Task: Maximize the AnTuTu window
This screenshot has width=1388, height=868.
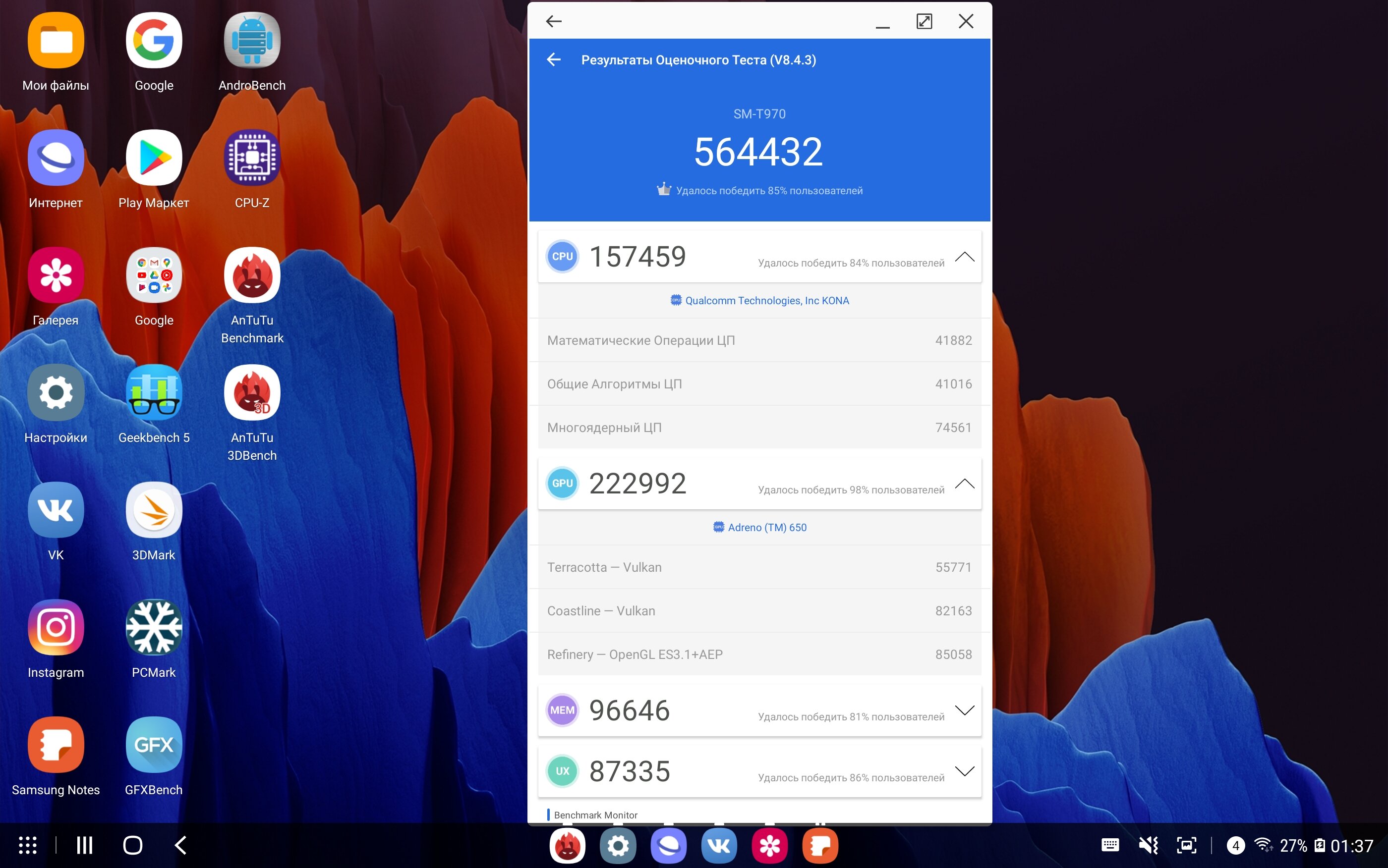Action: pyautogui.click(x=924, y=21)
